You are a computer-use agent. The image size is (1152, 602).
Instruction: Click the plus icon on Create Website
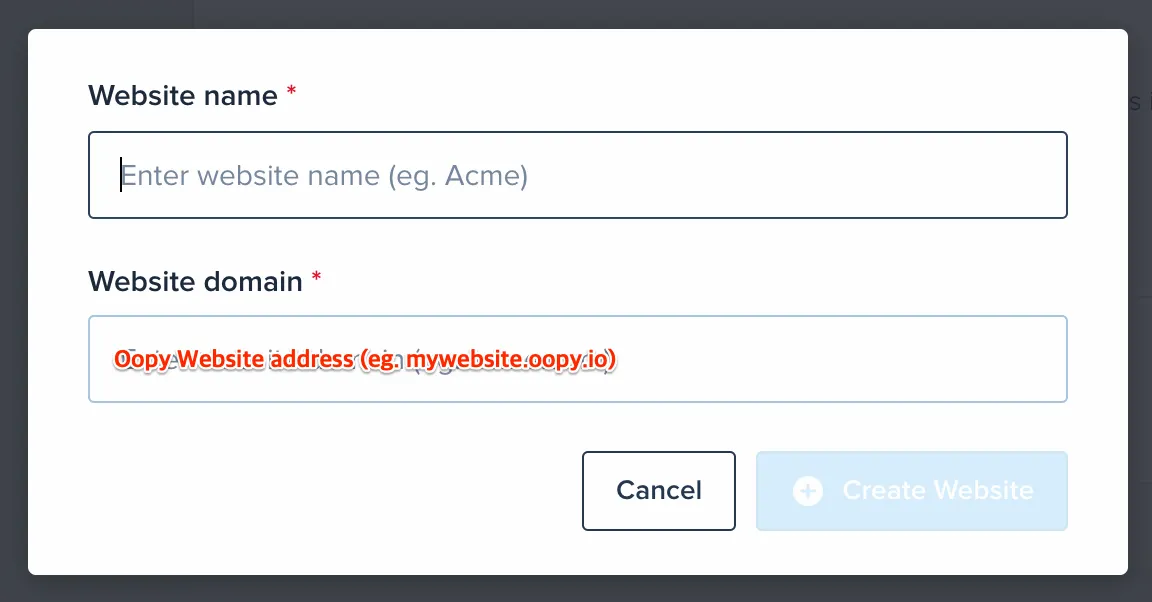tap(807, 491)
